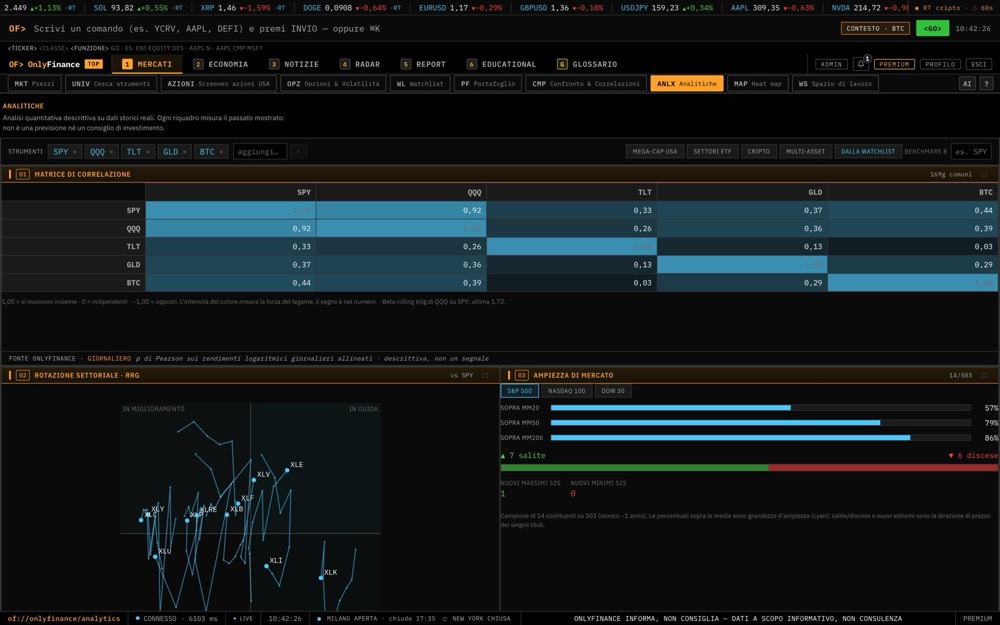The height and width of the screenshot is (625, 1000).
Task: Go to CMP Confronto & Correlazioni
Action: pyautogui.click(x=586, y=84)
